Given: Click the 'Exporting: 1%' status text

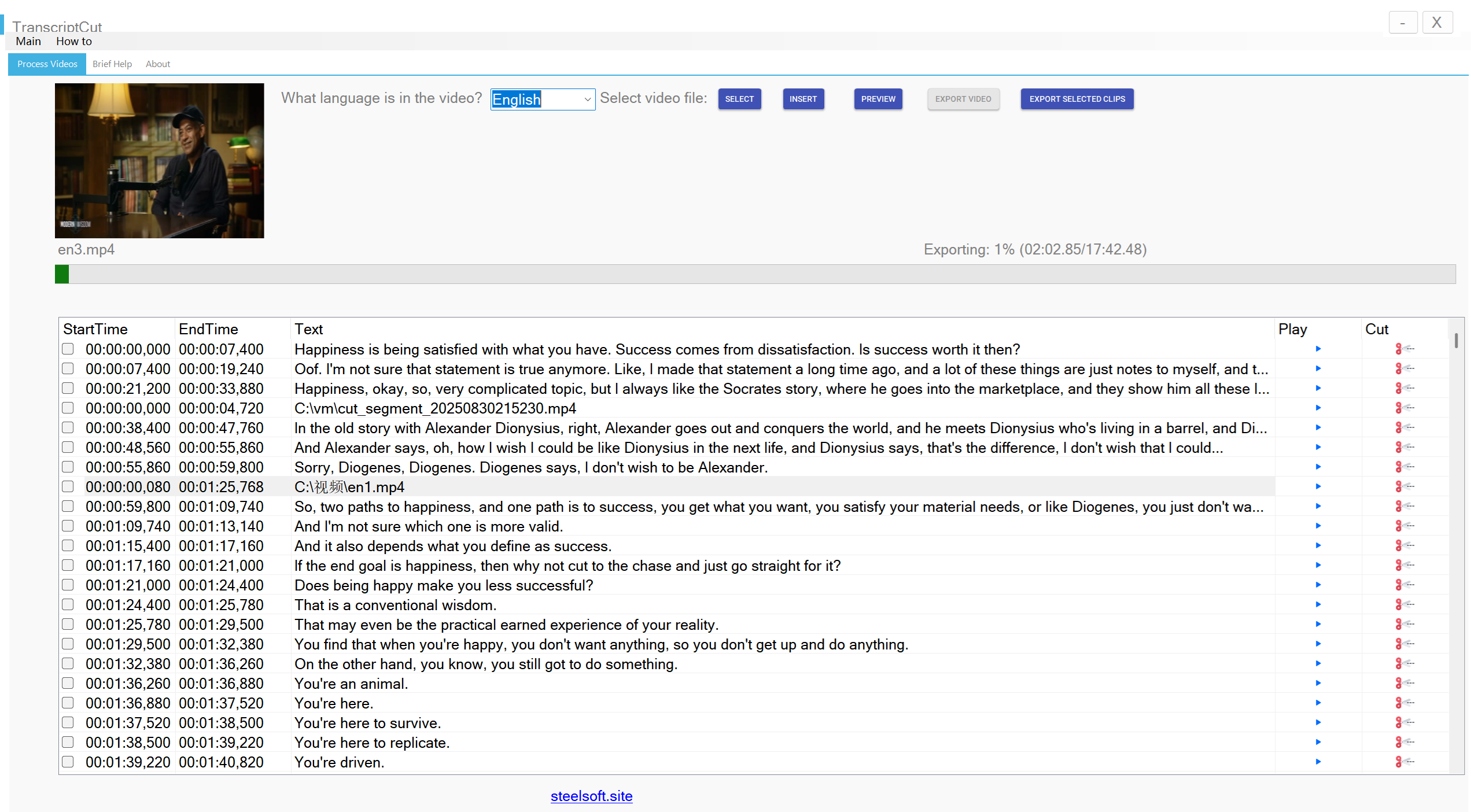Looking at the screenshot, I should 1035,249.
